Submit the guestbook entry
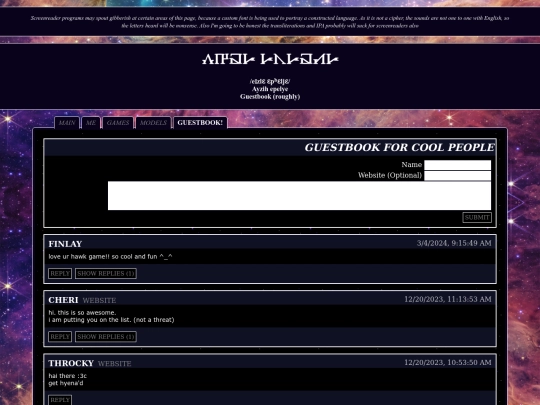 pos(477,217)
